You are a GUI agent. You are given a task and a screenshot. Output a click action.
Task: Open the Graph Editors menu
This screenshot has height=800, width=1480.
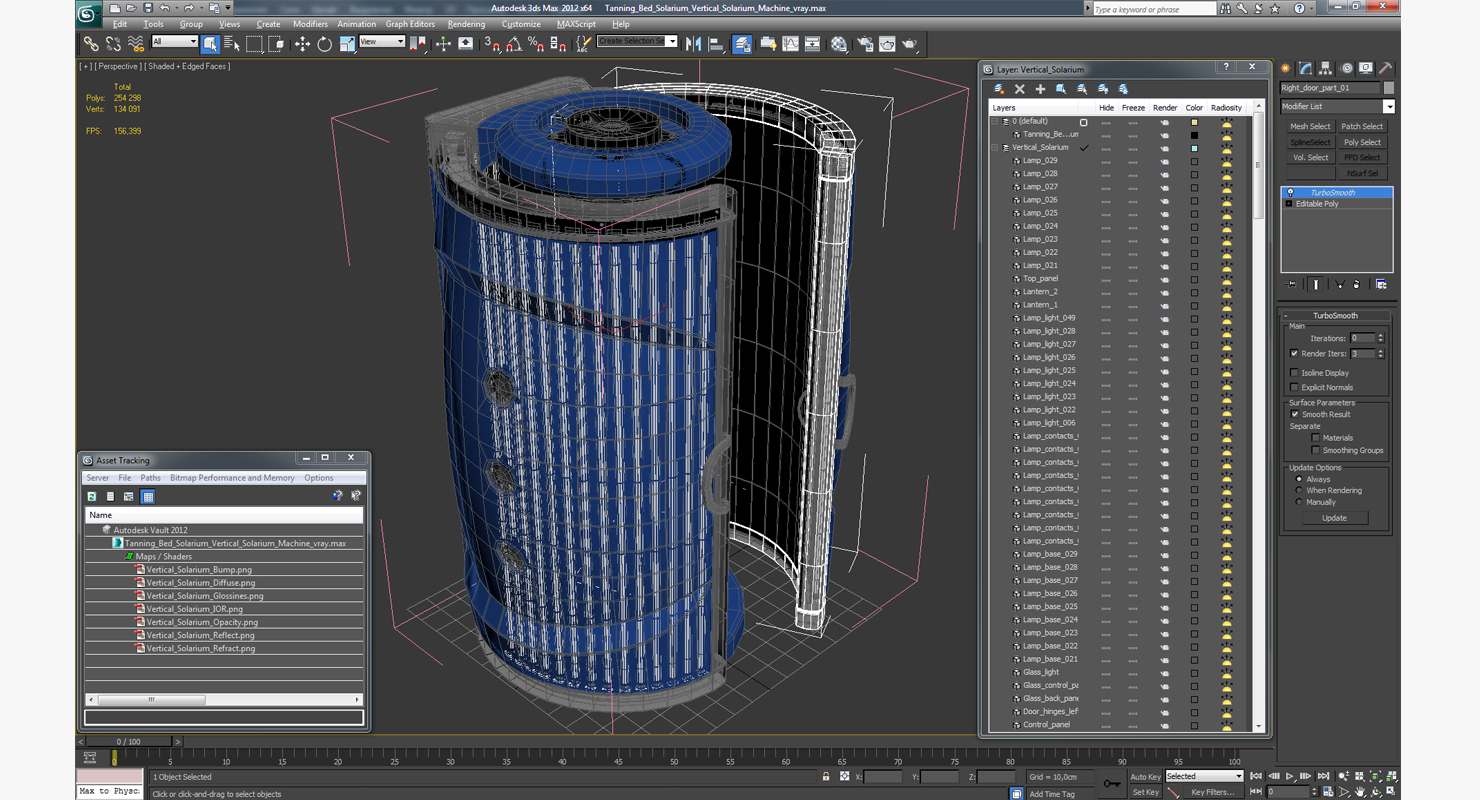(410, 24)
